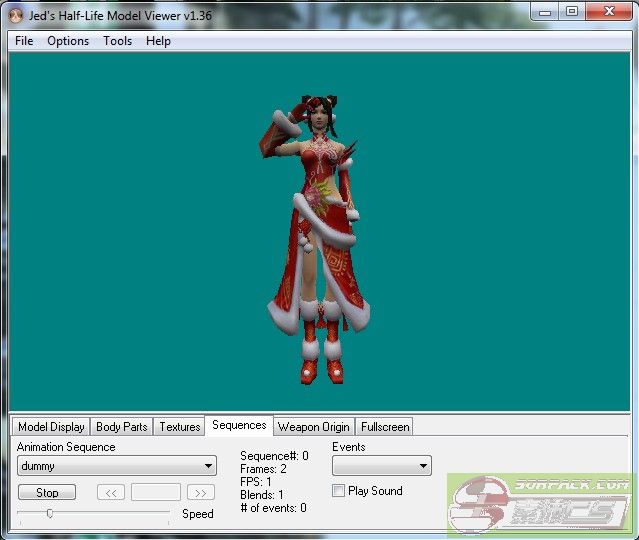Step to next frame with >> button

[201, 492]
